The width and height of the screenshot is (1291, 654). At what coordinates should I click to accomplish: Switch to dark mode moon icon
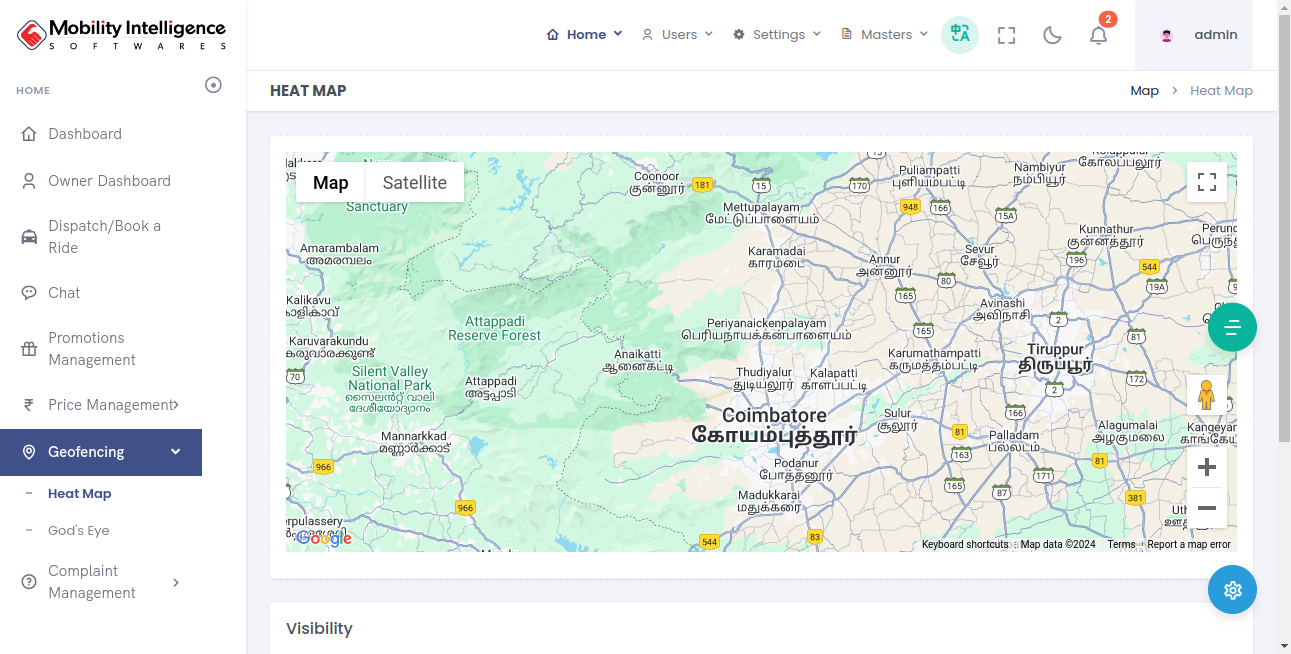1052,35
